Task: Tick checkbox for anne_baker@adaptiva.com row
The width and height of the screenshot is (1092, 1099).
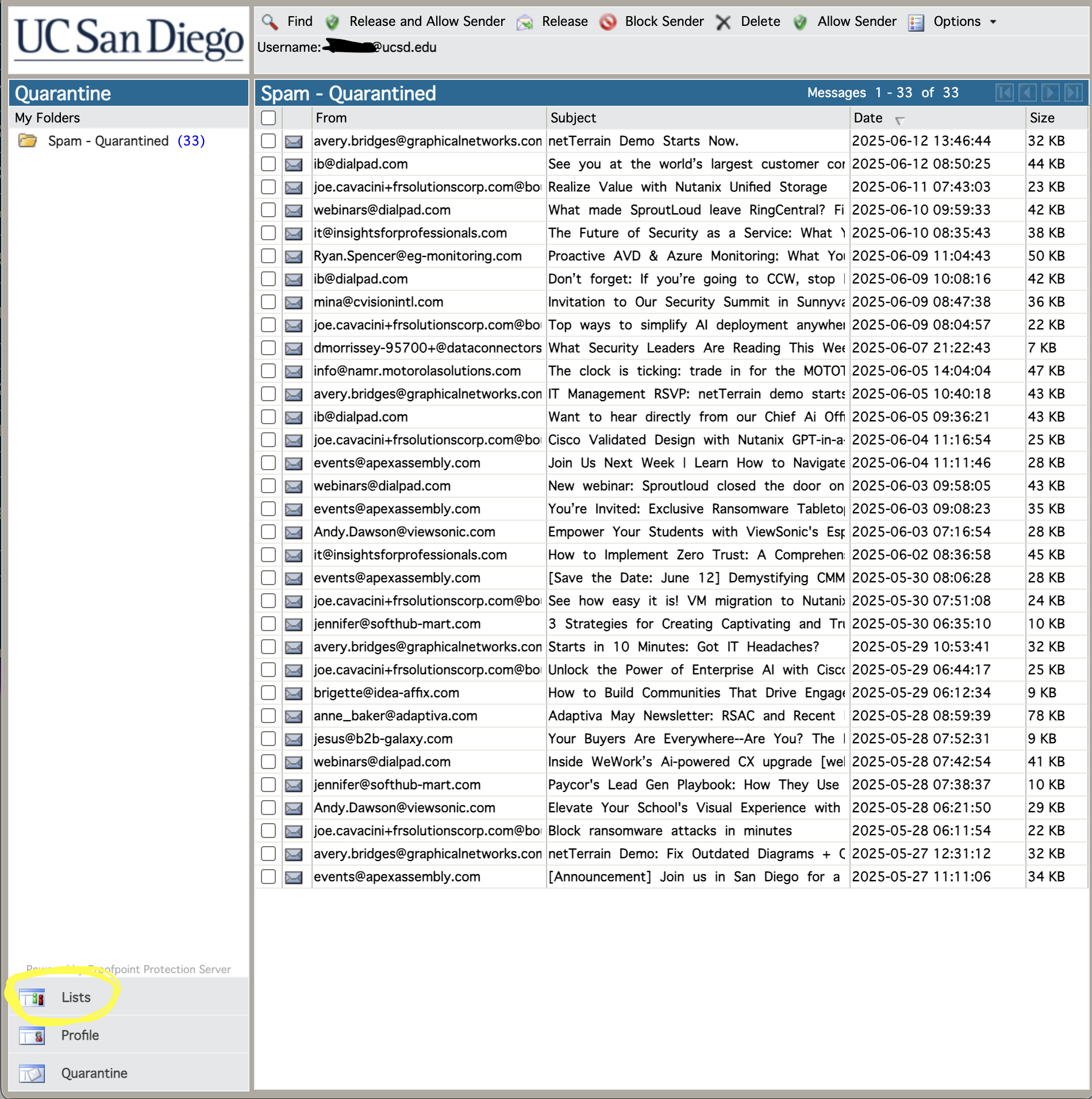Action: point(268,716)
